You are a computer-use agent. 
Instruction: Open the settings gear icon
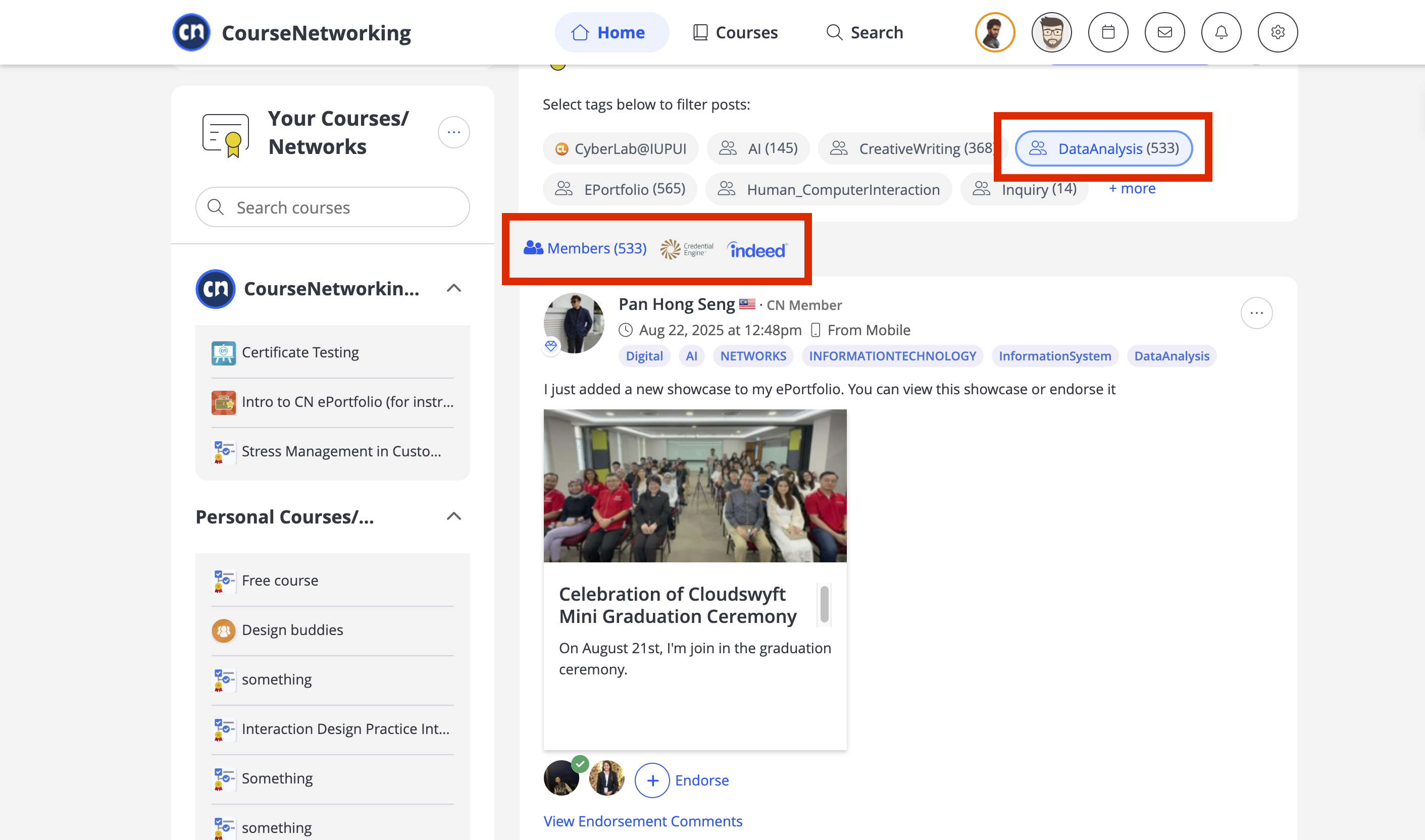pos(1278,32)
